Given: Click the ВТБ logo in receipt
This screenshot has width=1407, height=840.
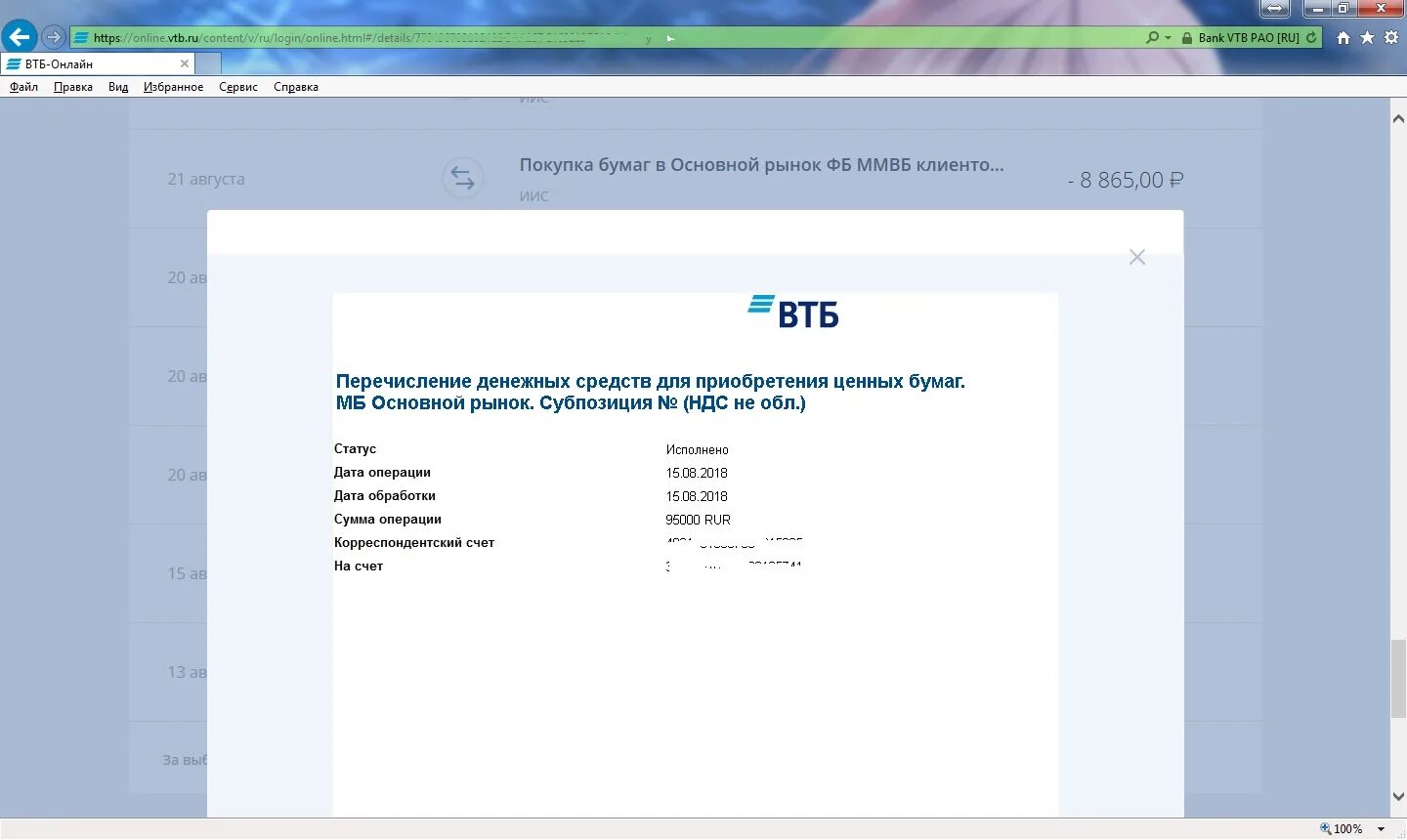Looking at the screenshot, I should 793,312.
